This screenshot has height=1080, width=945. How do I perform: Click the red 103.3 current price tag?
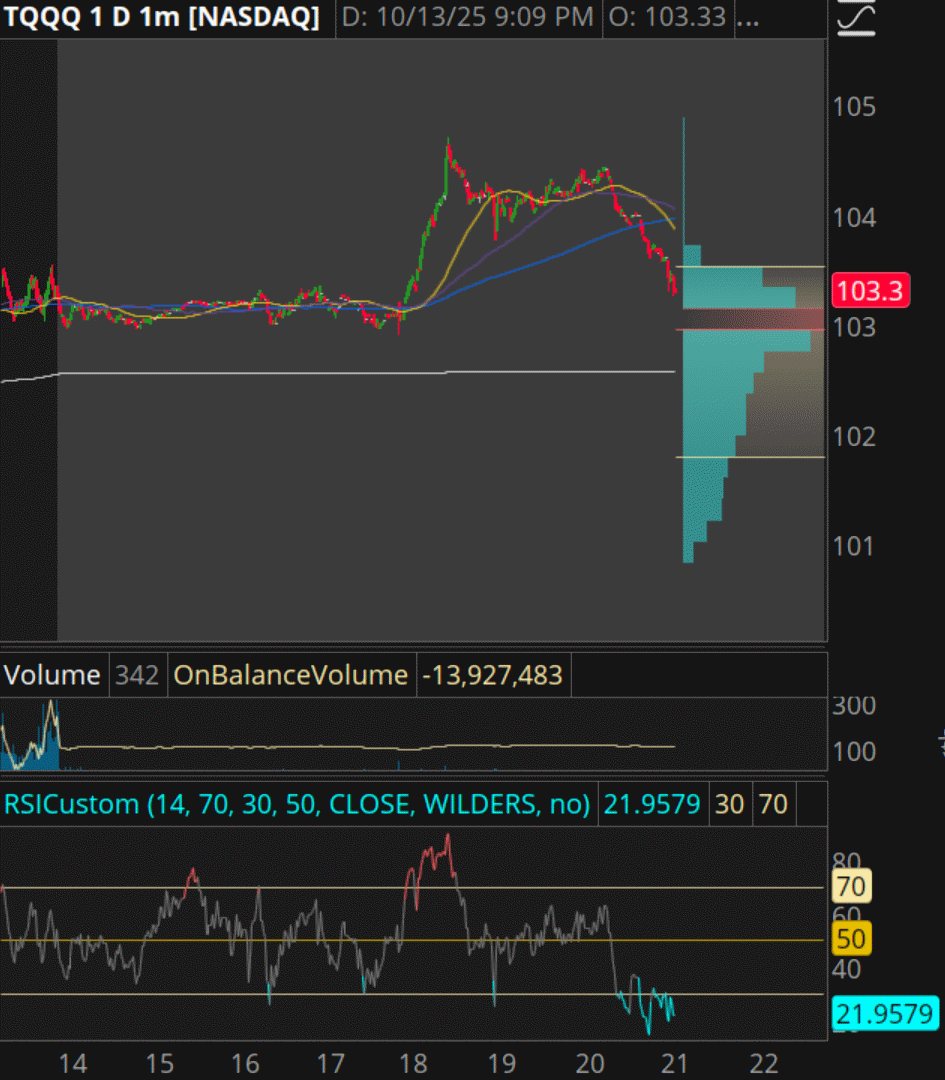coord(871,291)
